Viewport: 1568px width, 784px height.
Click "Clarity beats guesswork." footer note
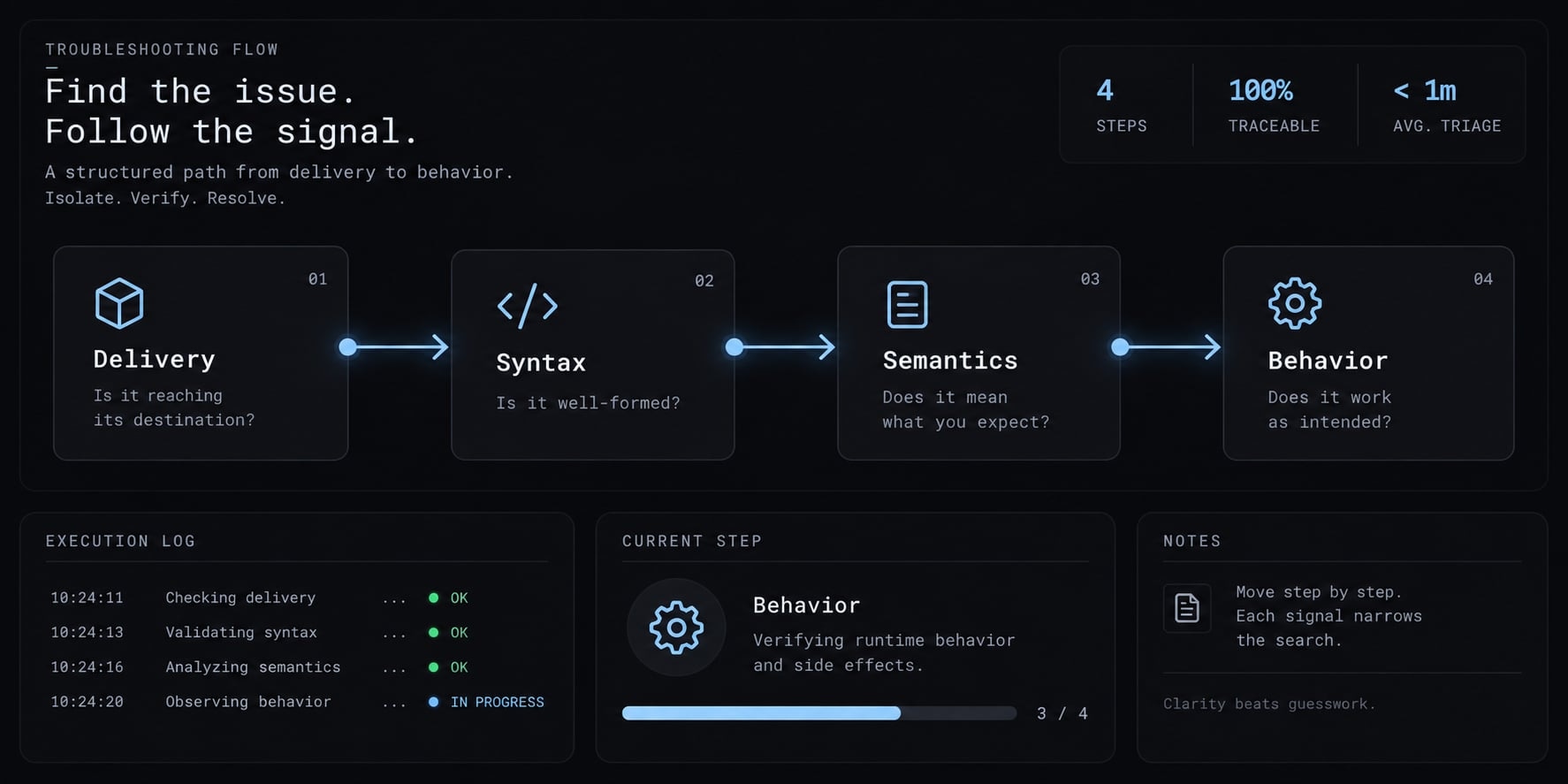(1269, 704)
